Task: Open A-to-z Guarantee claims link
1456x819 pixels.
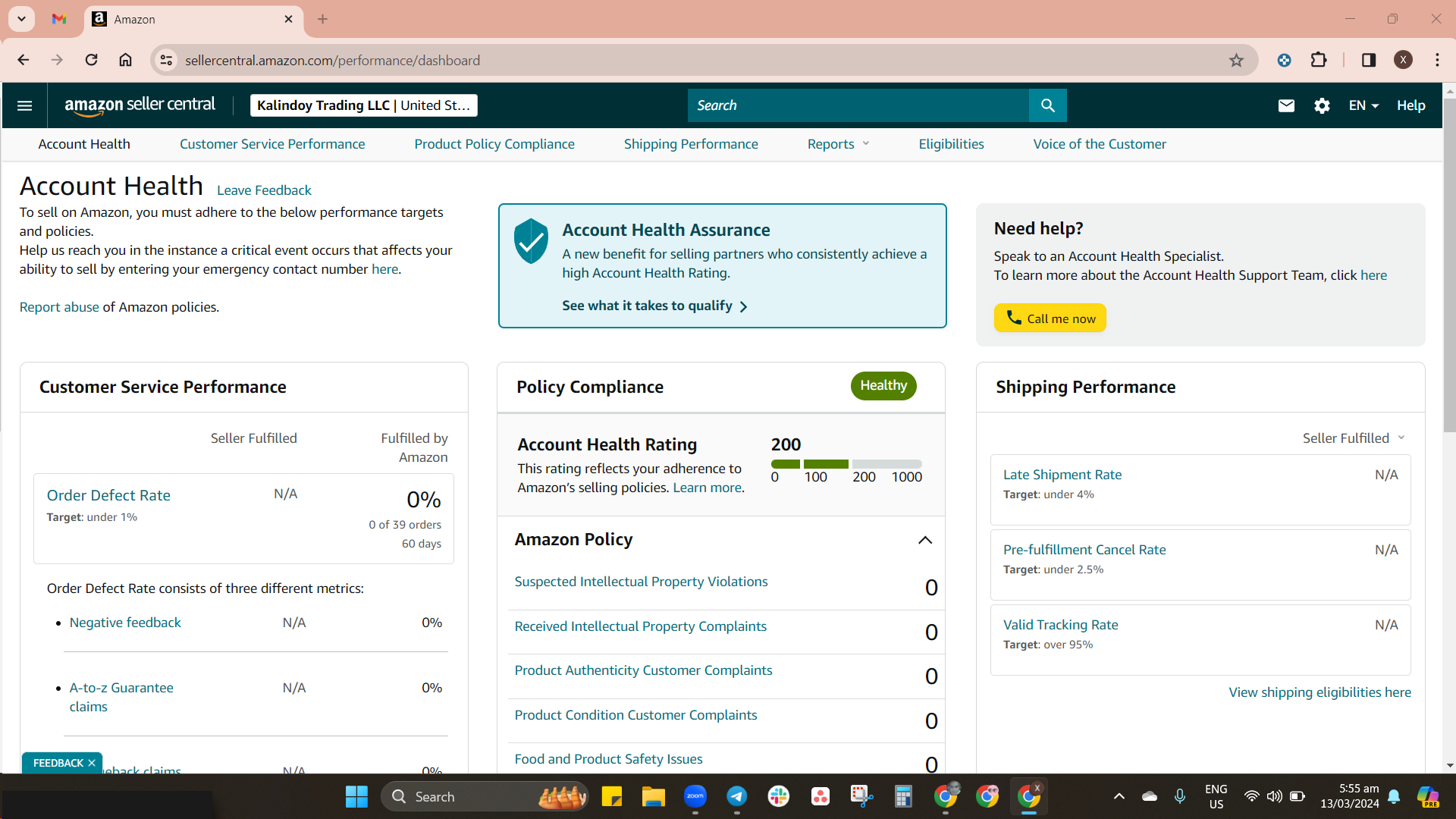Action: point(121,697)
